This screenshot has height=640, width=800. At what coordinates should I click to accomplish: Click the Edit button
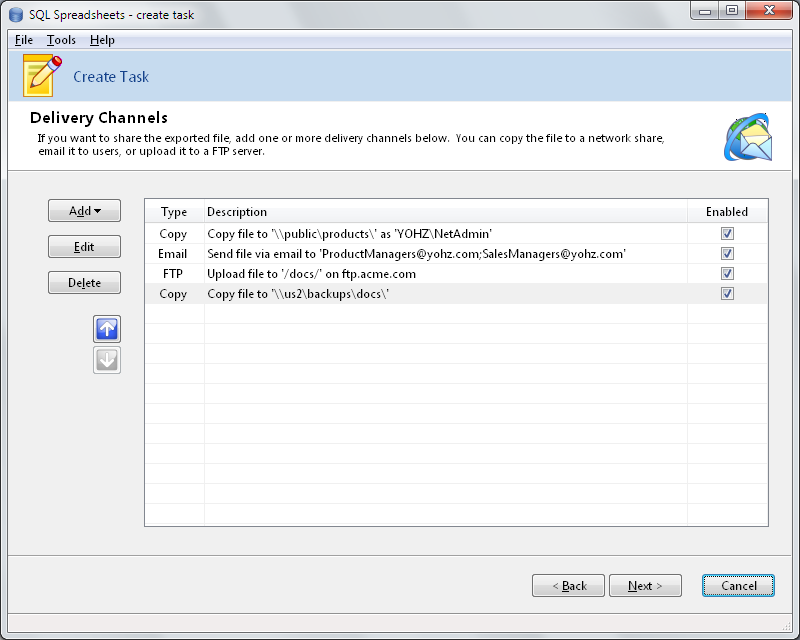(x=85, y=247)
